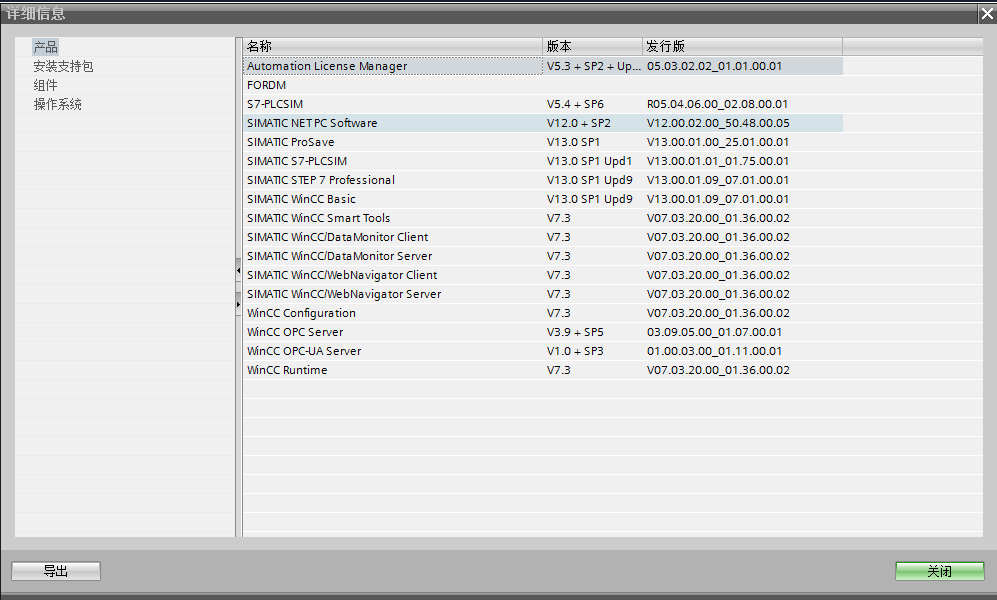
Task: Click the splitter right arrow
Action: tap(238, 304)
